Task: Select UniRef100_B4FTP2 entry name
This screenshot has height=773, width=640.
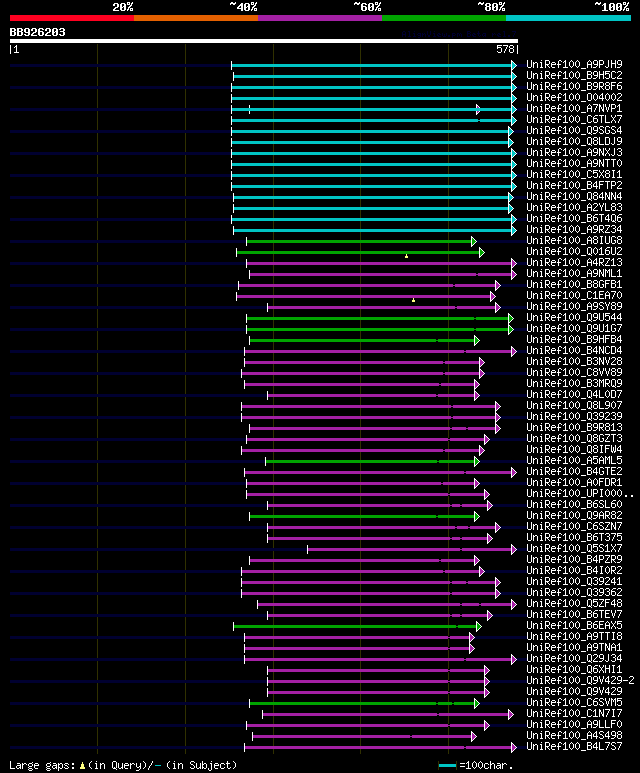Action: (x=574, y=185)
